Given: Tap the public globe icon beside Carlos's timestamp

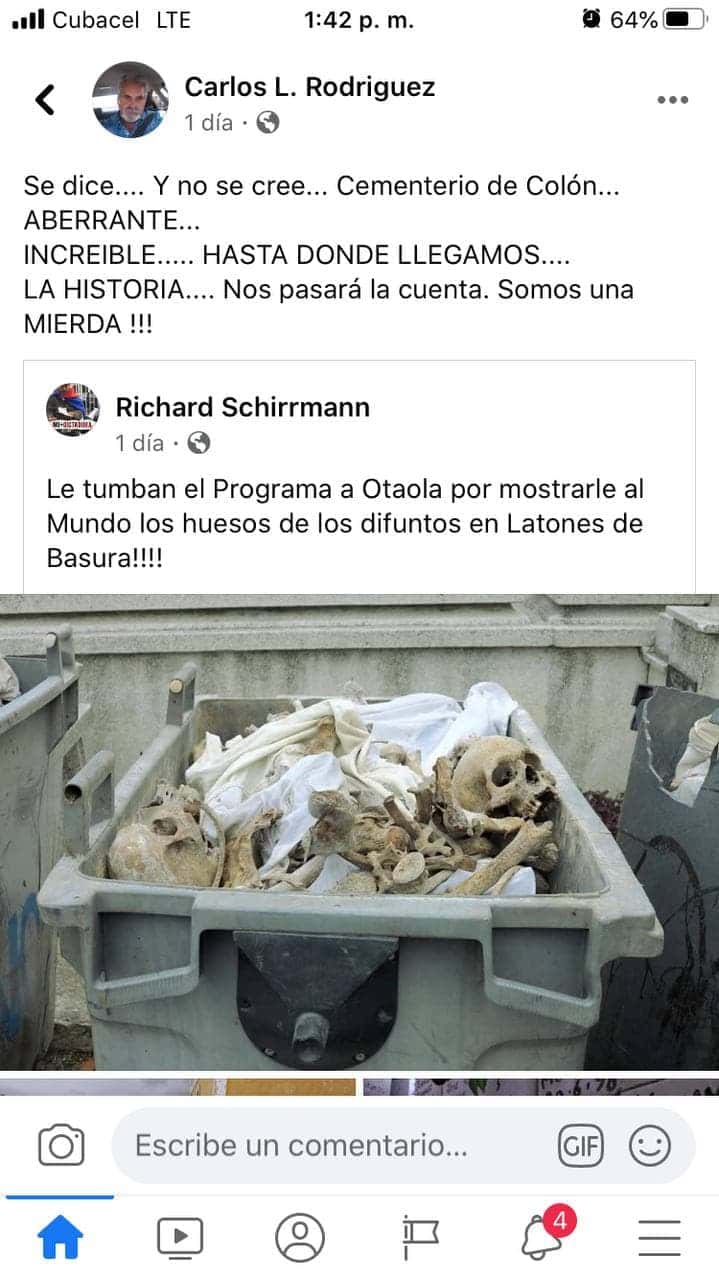Looking at the screenshot, I should (x=267, y=123).
